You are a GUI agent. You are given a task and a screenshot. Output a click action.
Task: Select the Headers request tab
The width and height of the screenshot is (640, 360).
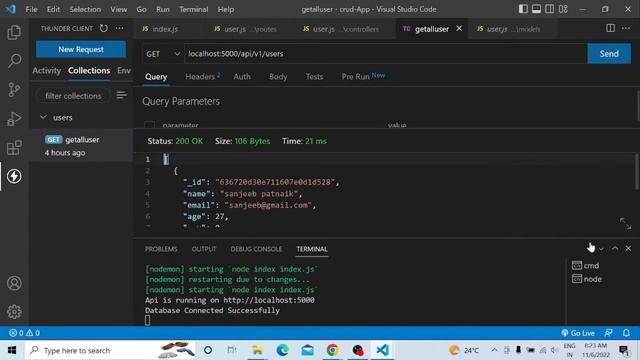coord(202,76)
